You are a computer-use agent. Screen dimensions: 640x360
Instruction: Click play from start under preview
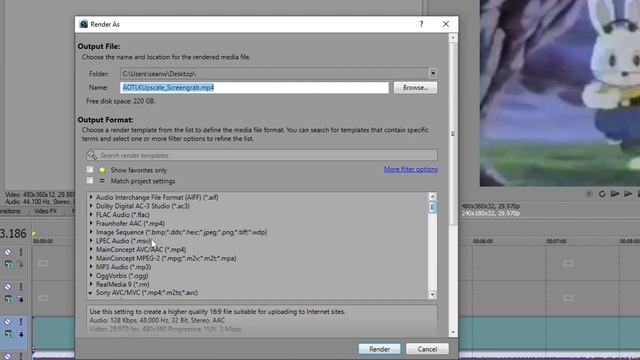[615, 194]
